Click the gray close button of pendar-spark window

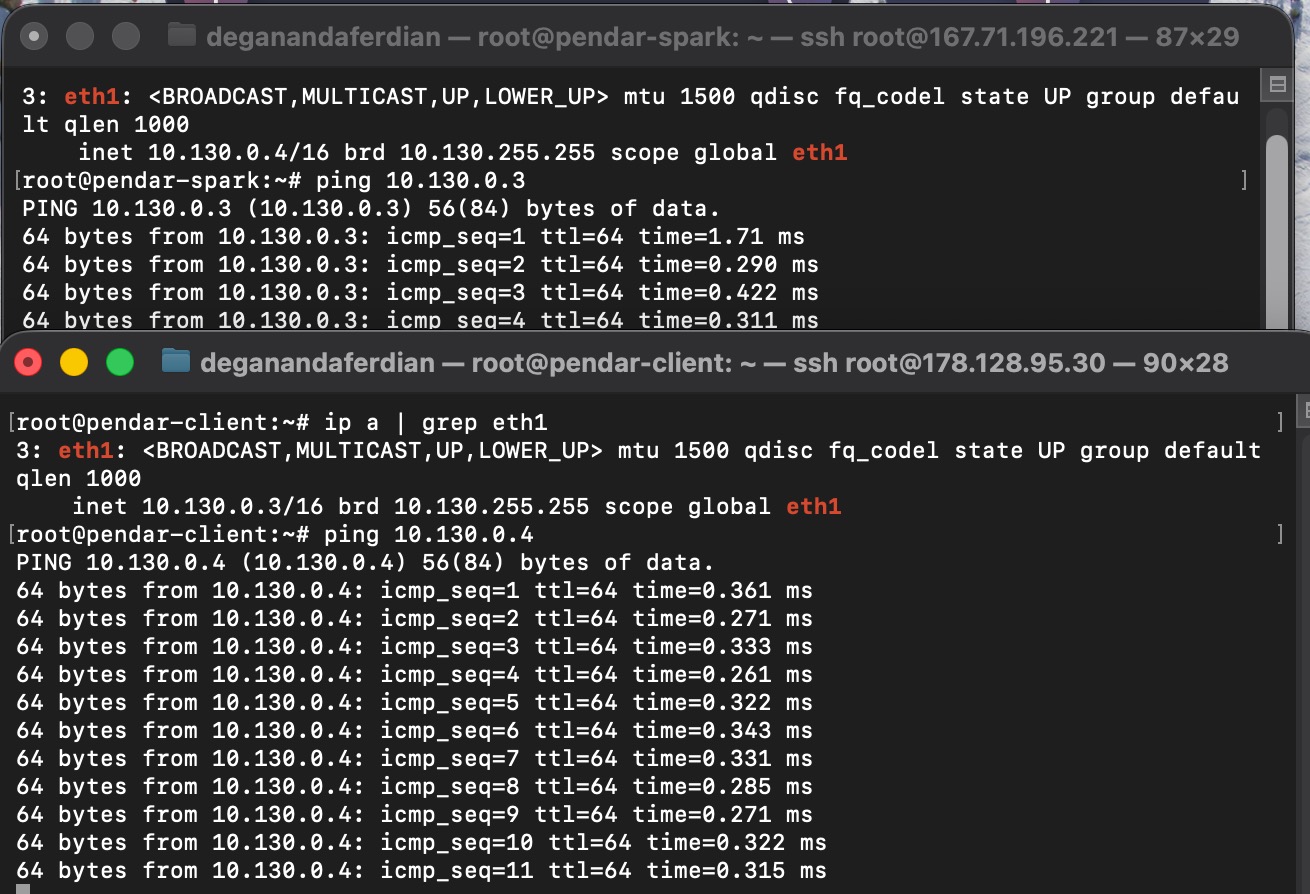[34, 37]
